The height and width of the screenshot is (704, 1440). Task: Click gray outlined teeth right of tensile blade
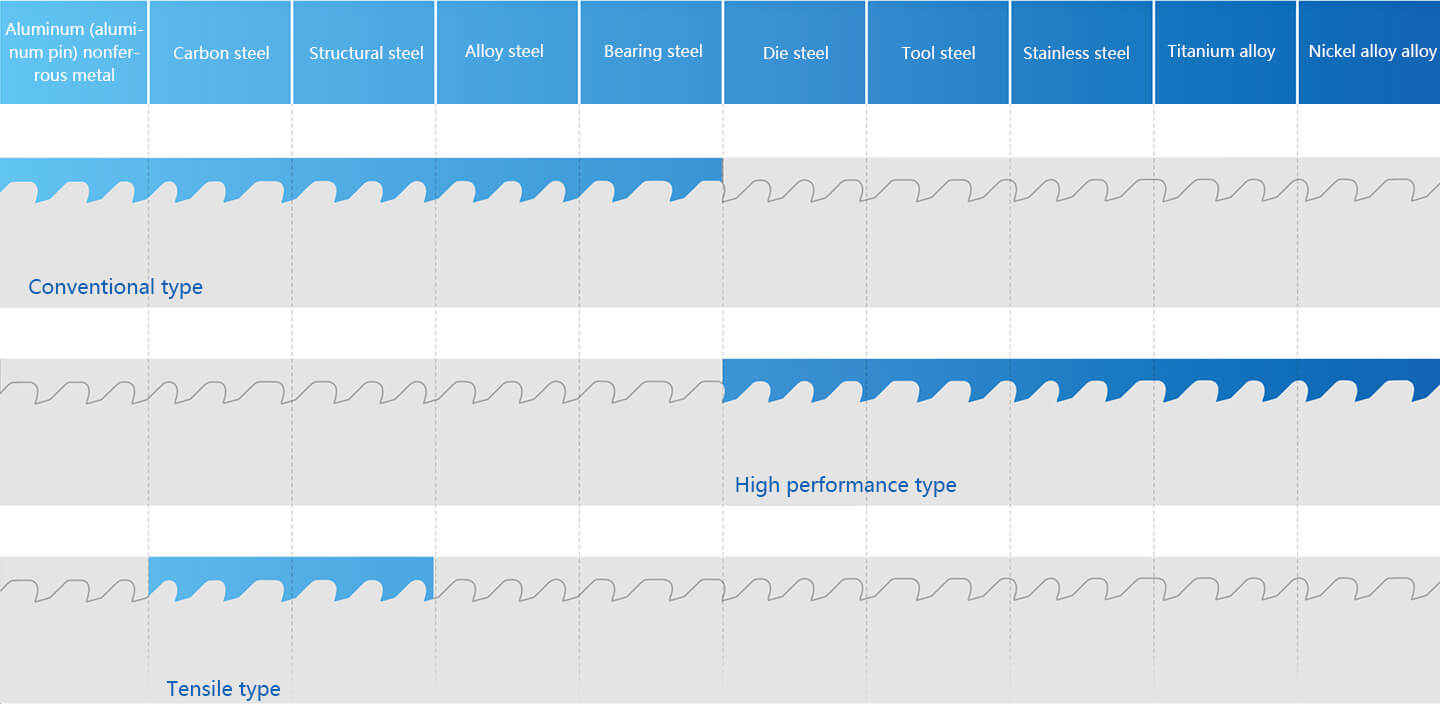pos(937,589)
